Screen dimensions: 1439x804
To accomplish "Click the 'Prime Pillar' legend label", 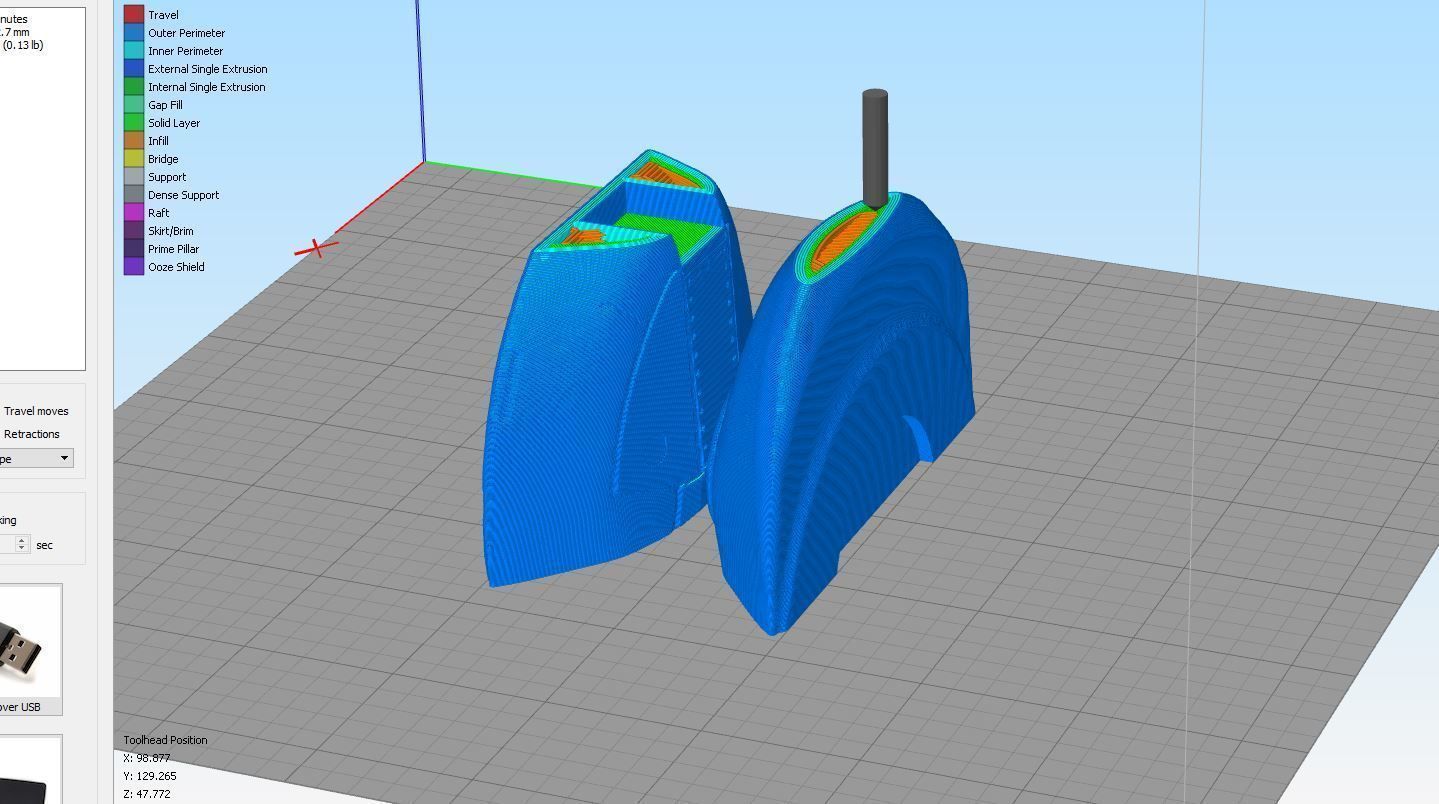I will [x=173, y=249].
